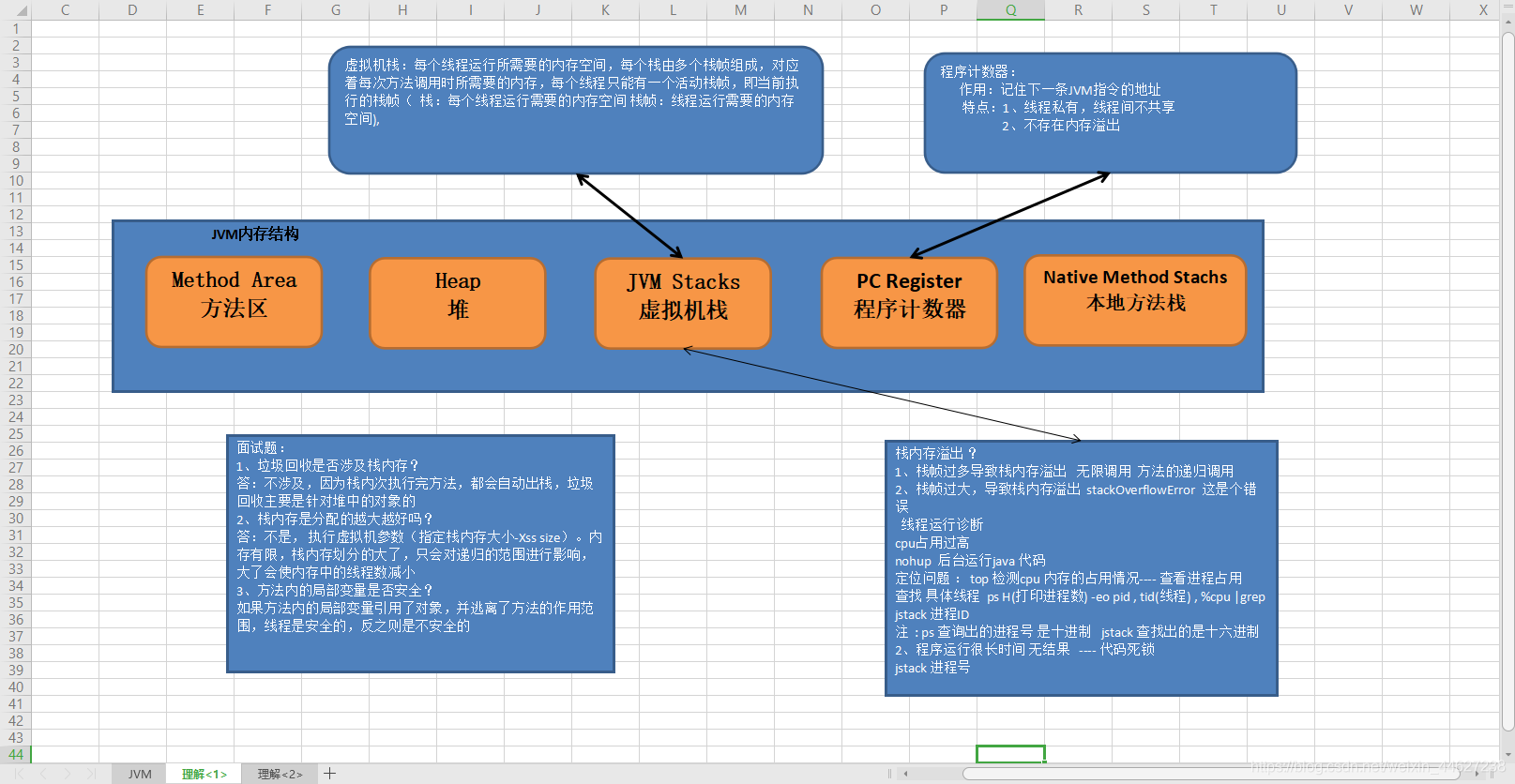Switch to the JVM sheet tab
Screen dimensions: 1515x784
pos(140,774)
